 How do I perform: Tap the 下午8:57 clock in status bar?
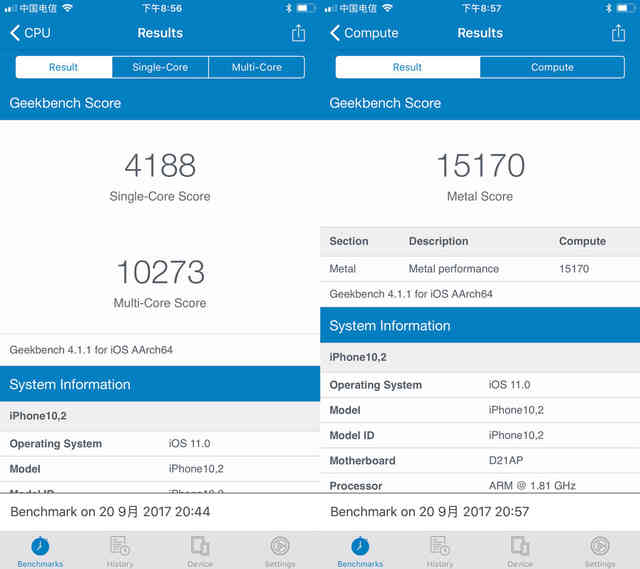tap(482, 8)
